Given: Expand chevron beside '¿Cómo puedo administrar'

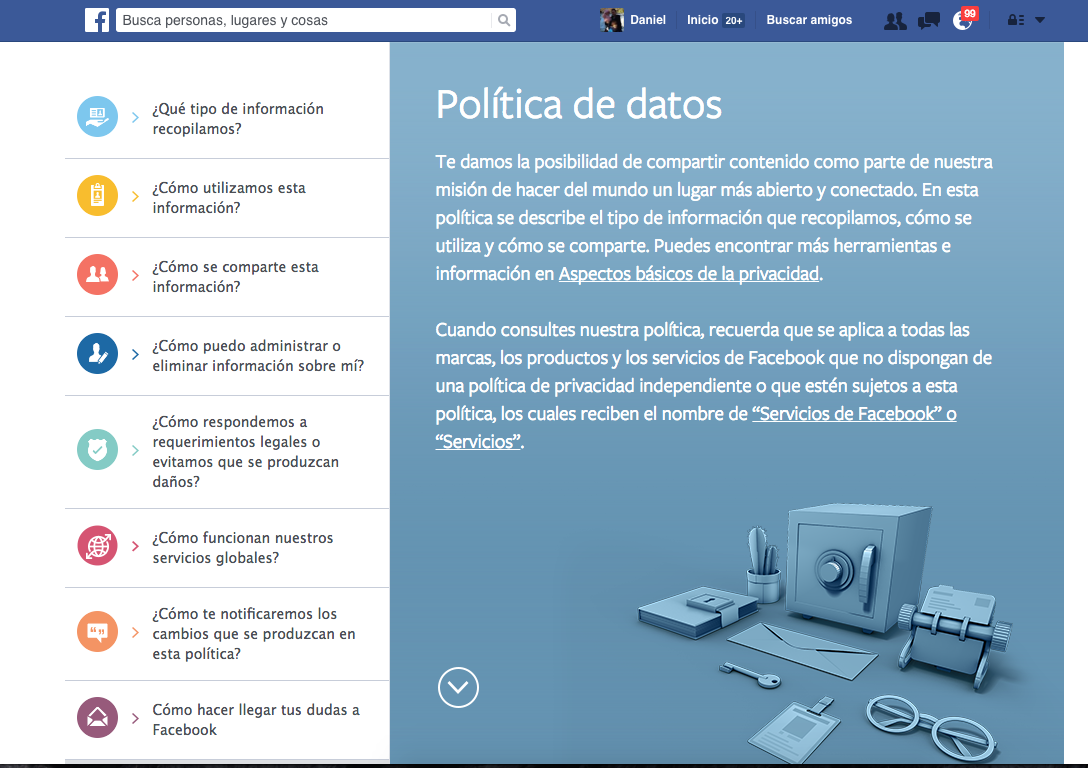Looking at the screenshot, I should click(x=135, y=355).
